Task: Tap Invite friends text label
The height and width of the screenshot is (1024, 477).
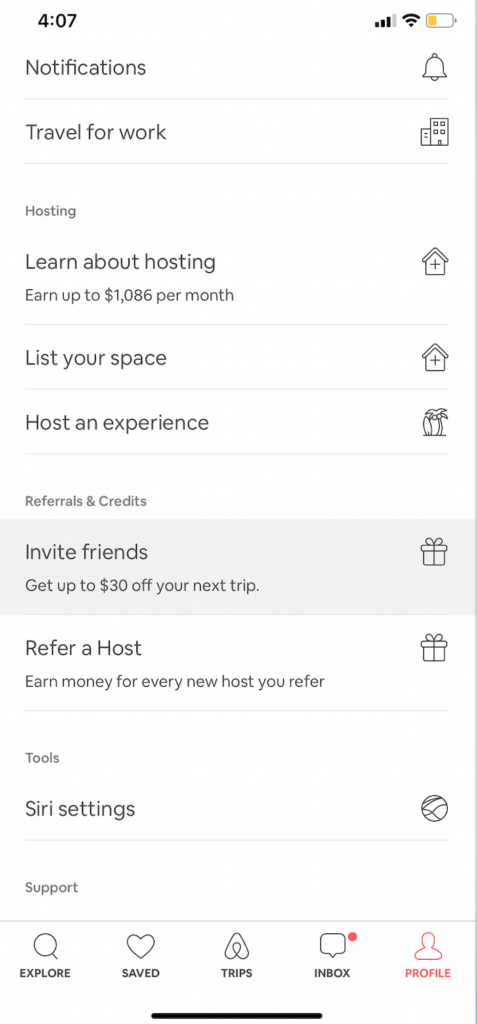Action: (x=86, y=552)
